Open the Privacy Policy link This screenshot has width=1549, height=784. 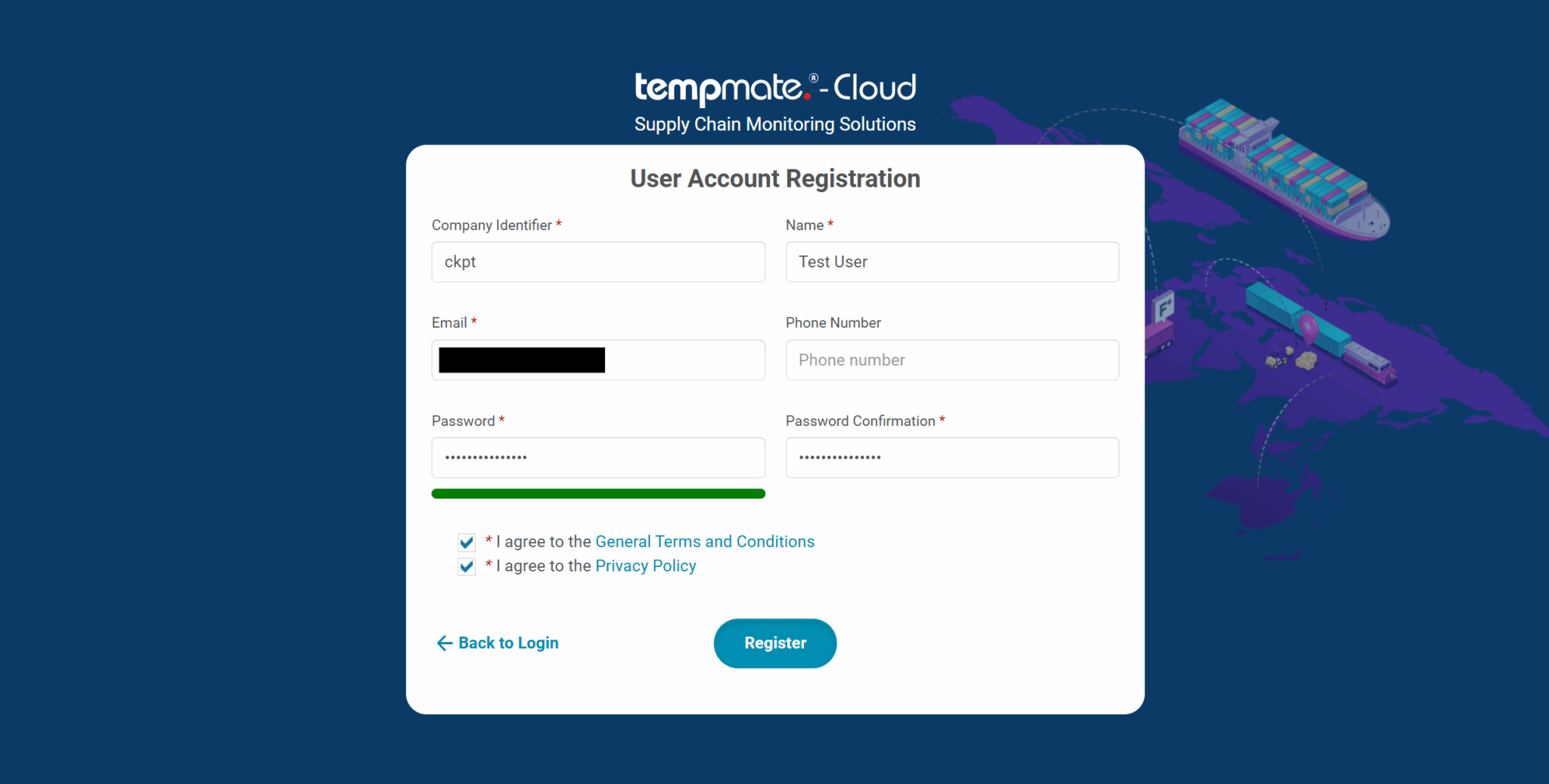tap(646, 566)
